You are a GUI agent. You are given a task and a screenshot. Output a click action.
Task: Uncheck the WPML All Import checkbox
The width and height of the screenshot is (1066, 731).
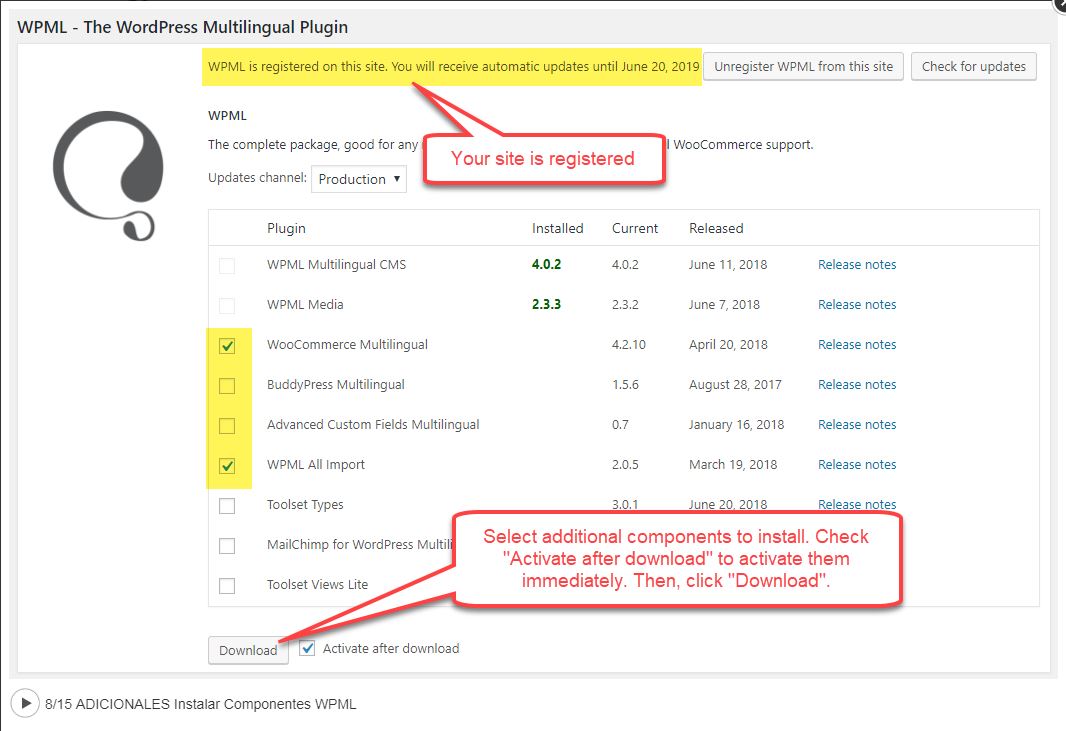(x=227, y=466)
